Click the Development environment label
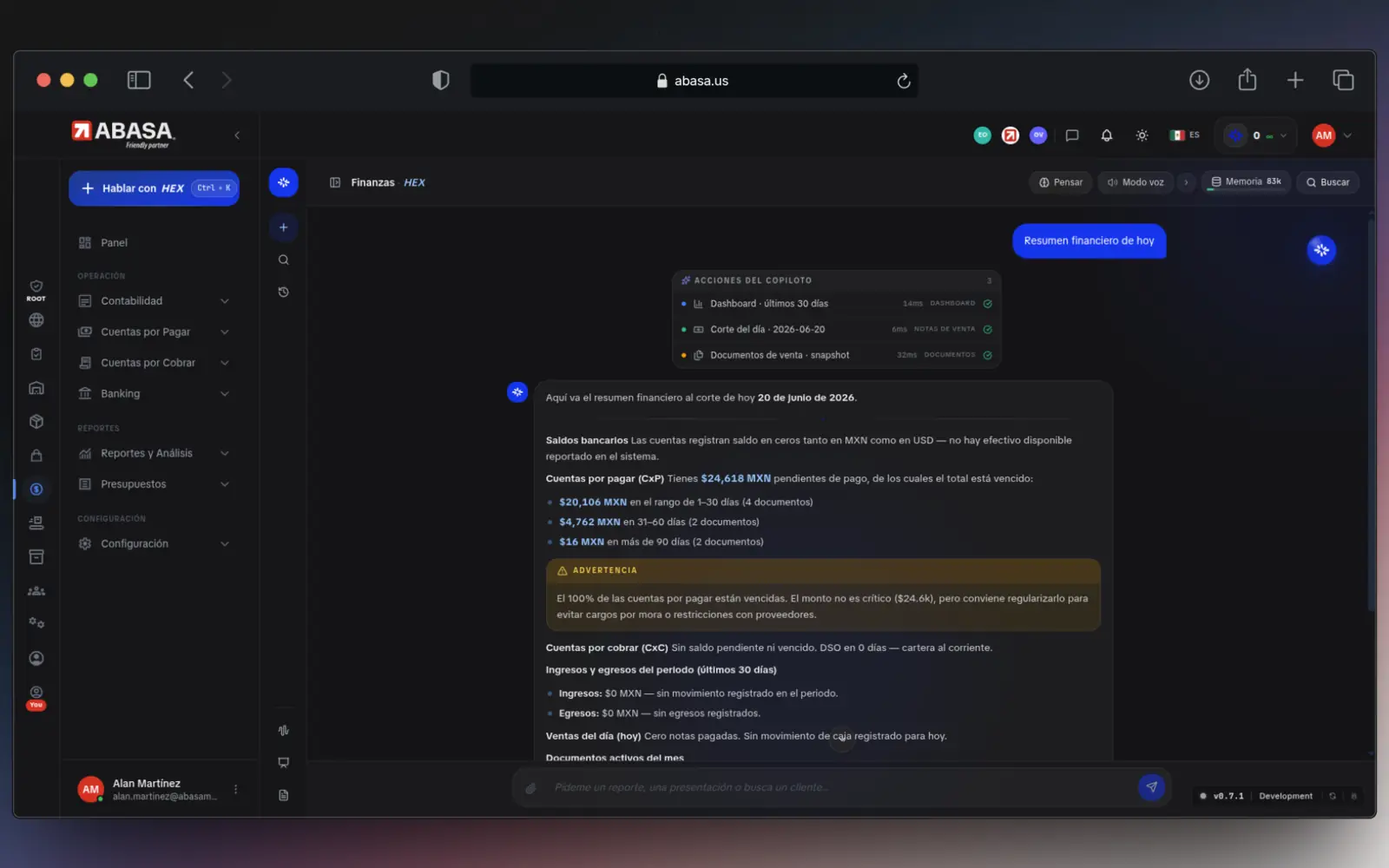Viewport: 1389px width, 868px height. [1286, 796]
